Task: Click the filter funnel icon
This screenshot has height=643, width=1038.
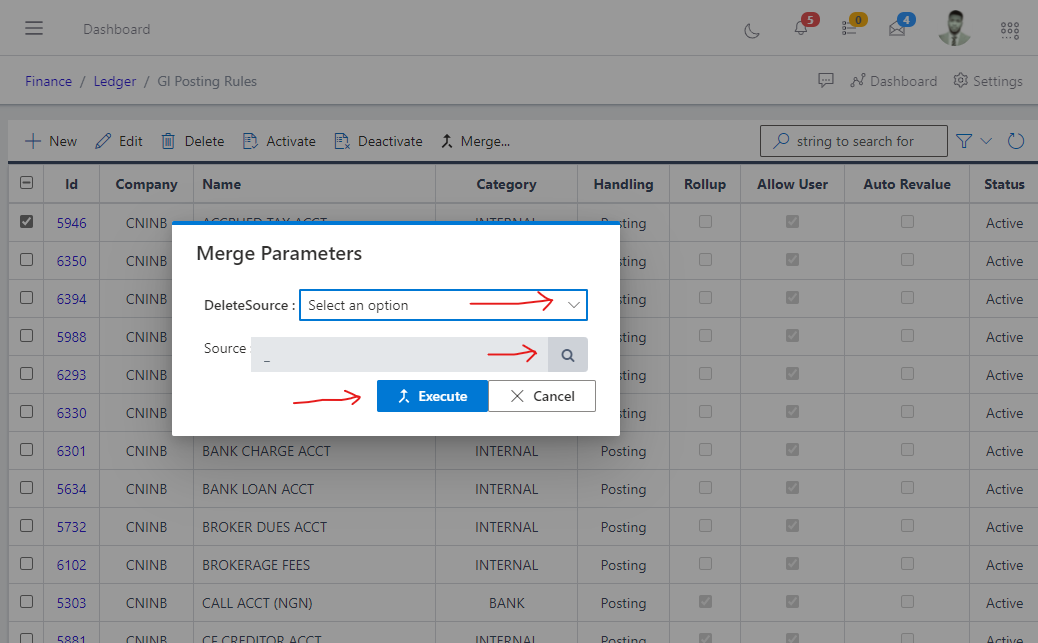Action: click(963, 140)
